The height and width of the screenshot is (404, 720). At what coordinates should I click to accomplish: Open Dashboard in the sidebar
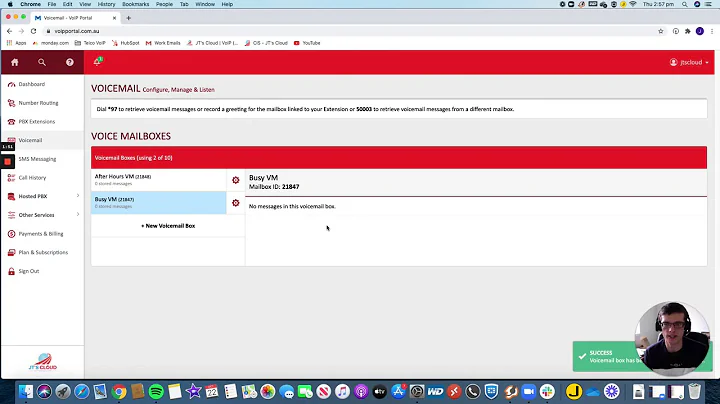[x=32, y=84]
